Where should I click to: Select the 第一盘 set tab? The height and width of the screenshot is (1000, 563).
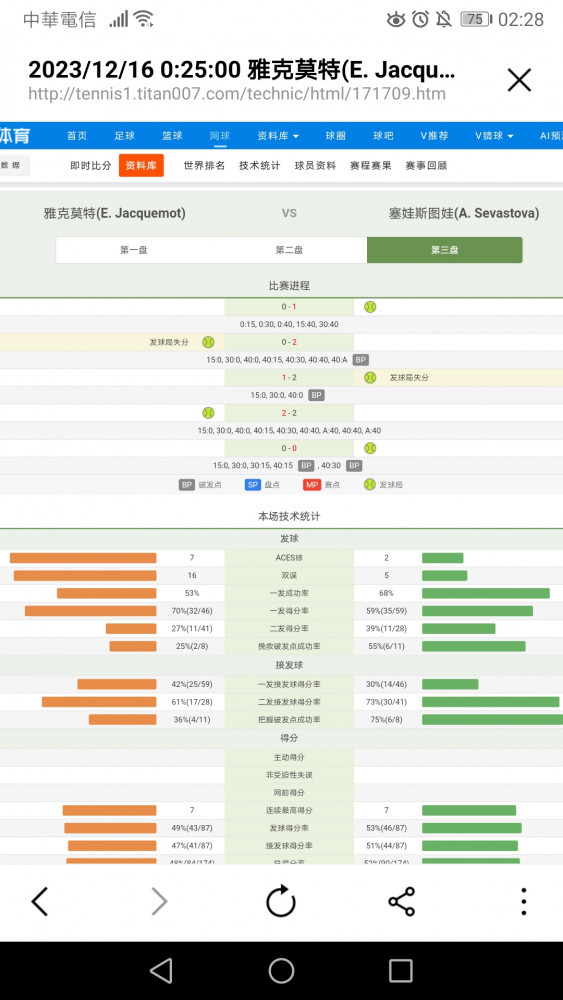(134, 250)
